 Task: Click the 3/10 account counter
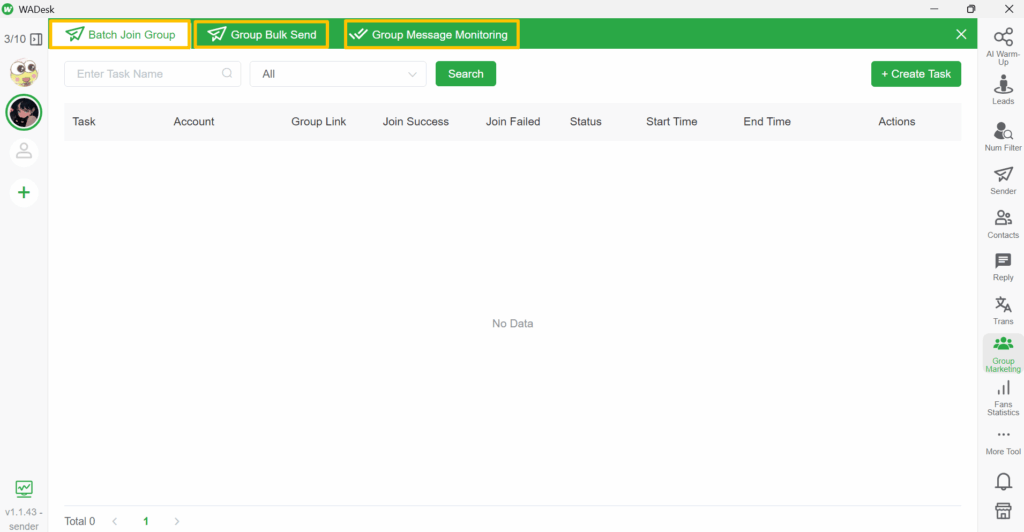[x=15, y=39]
